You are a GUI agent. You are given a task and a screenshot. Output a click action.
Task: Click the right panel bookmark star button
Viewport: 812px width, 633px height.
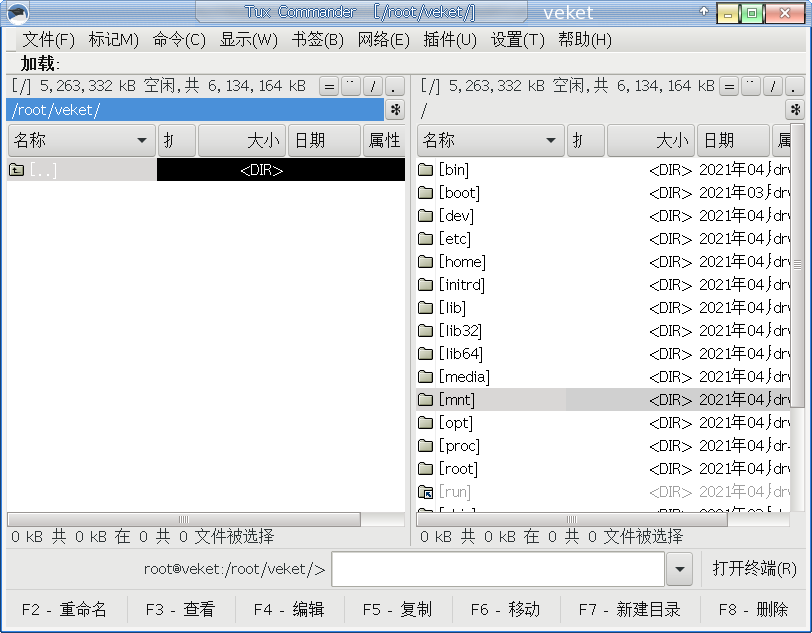point(795,110)
